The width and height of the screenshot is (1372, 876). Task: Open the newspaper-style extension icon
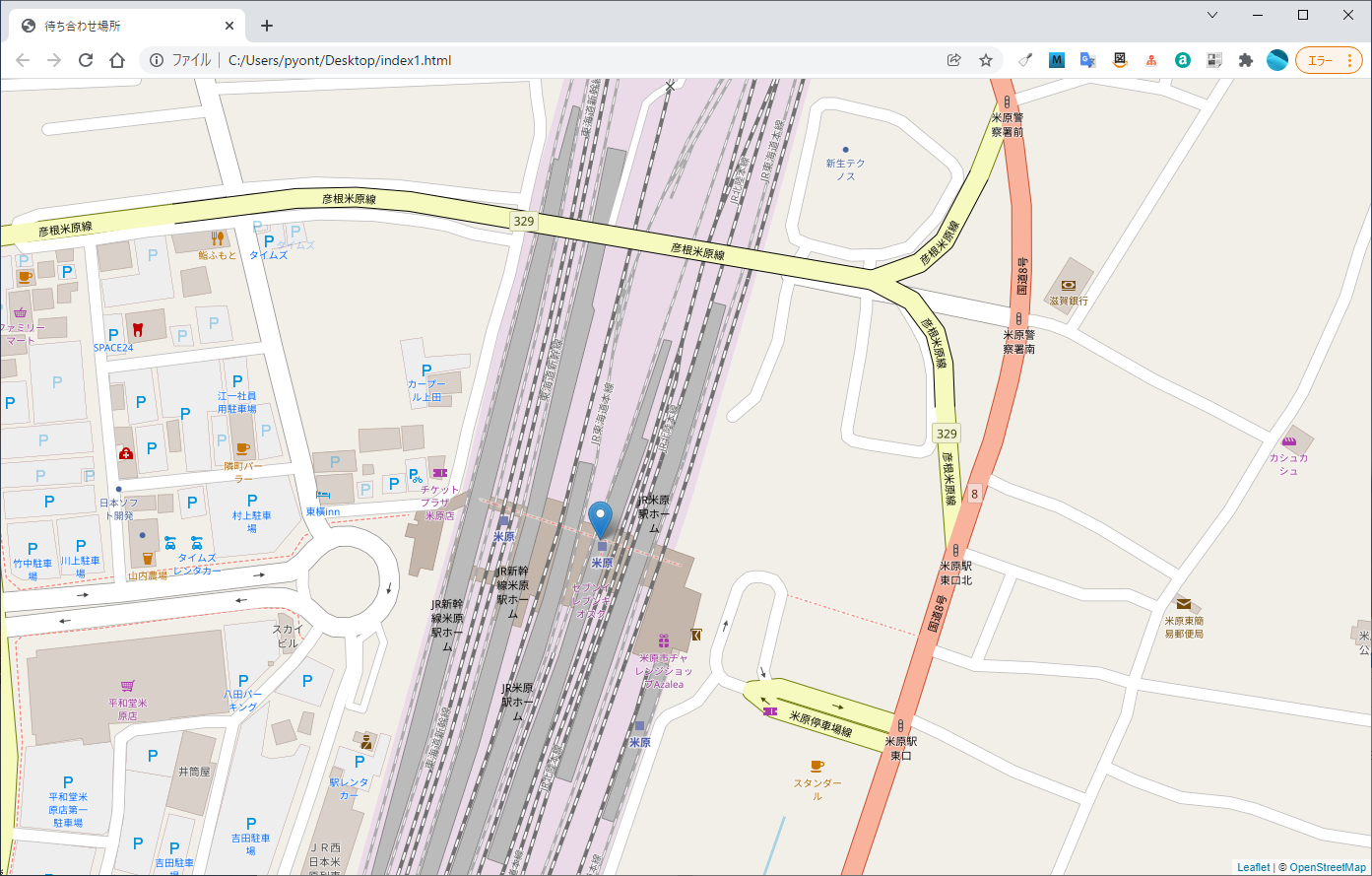tap(1214, 60)
